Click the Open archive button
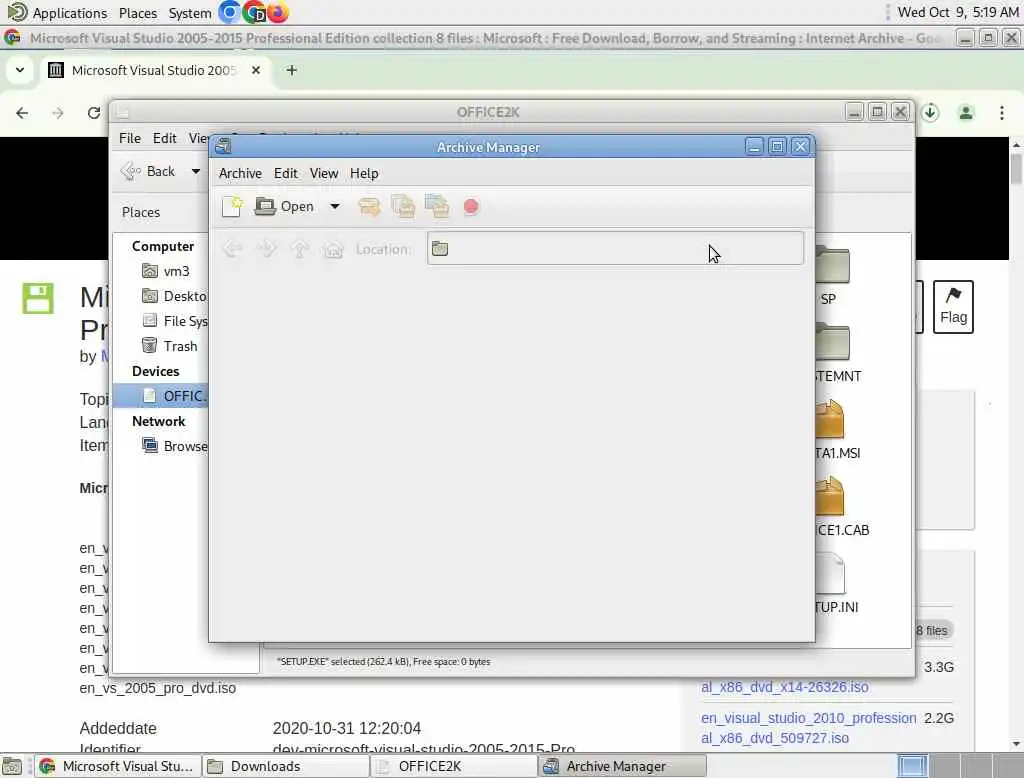This screenshot has width=1024, height=778. [284, 206]
